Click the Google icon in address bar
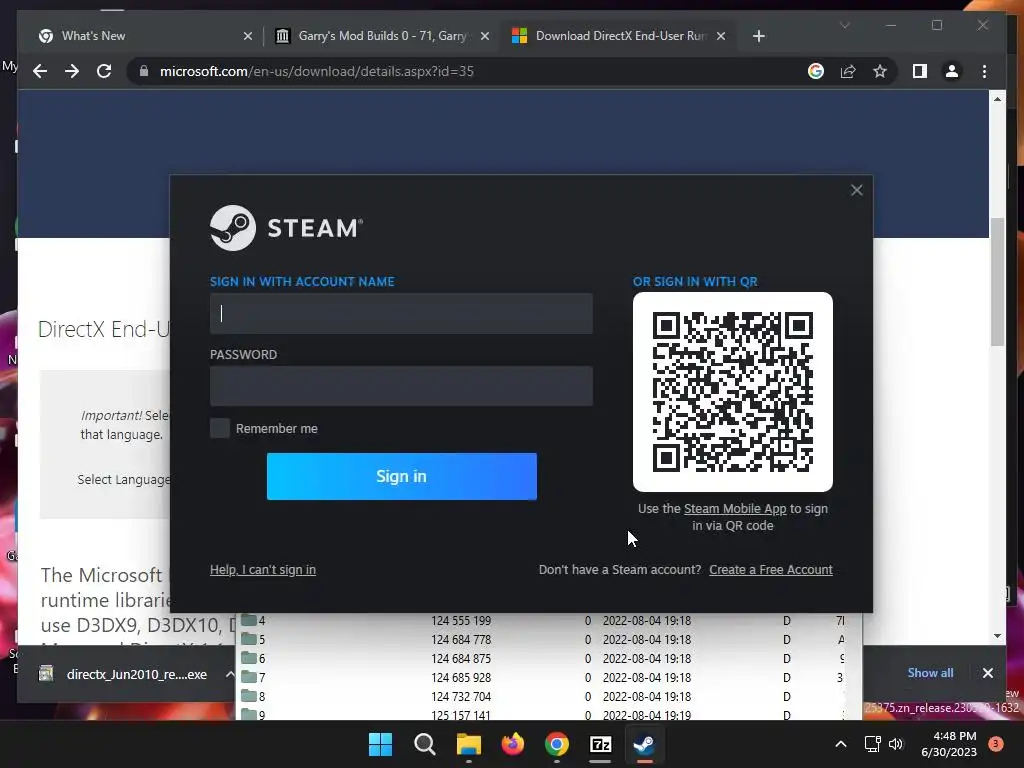Screen dimensions: 1024x768 (x=816, y=71)
